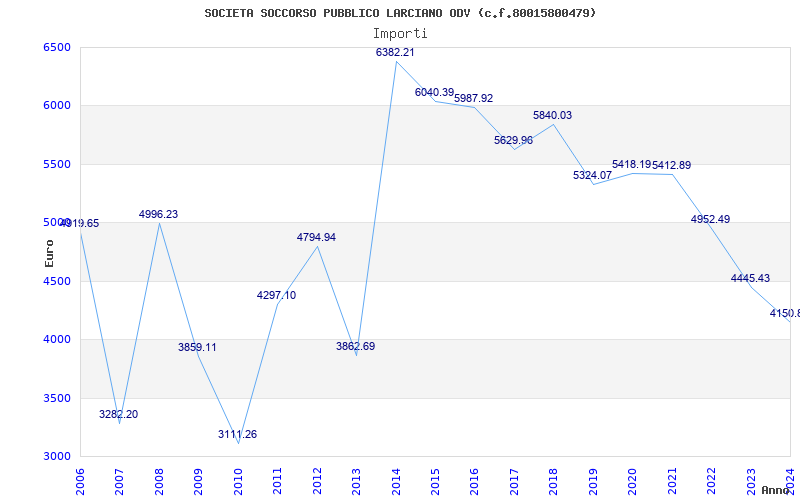This screenshot has width=800, height=500.
Task: Click the x-axis year 2008
Action: coord(159,481)
